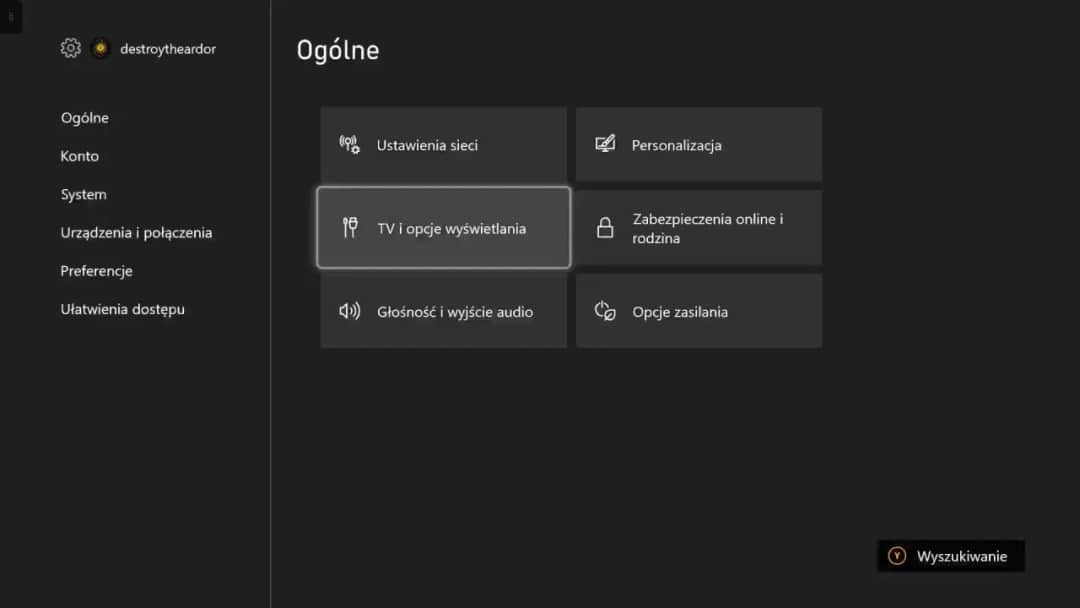Click the TV cable icon
Image resolution: width=1080 pixels, height=608 pixels.
point(349,228)
